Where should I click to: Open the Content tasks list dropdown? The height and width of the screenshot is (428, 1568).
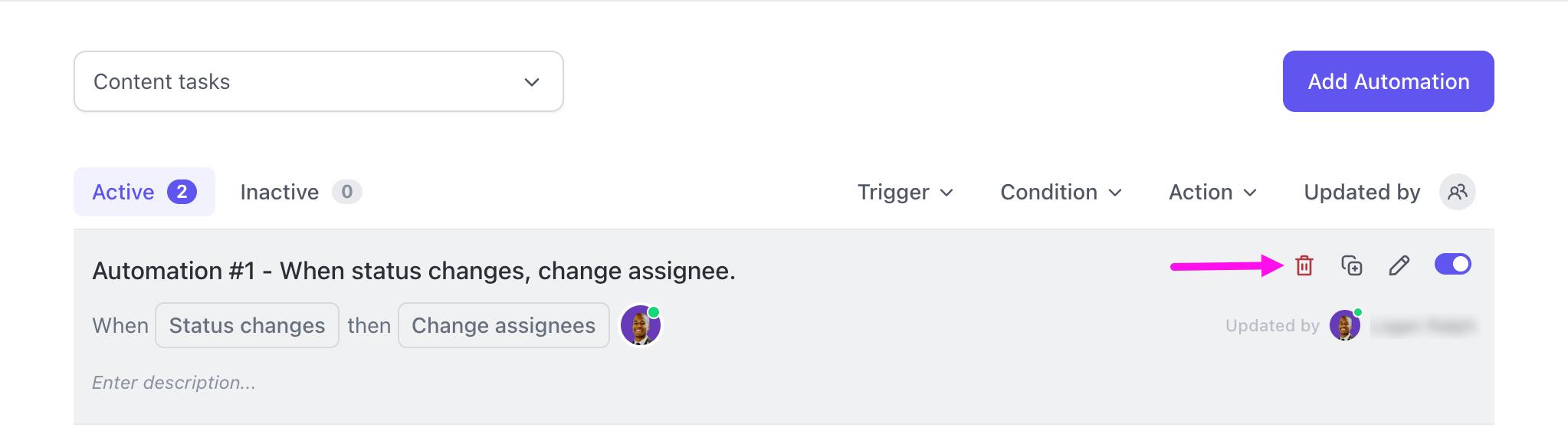pyautogui.click(x=318, y=81)
